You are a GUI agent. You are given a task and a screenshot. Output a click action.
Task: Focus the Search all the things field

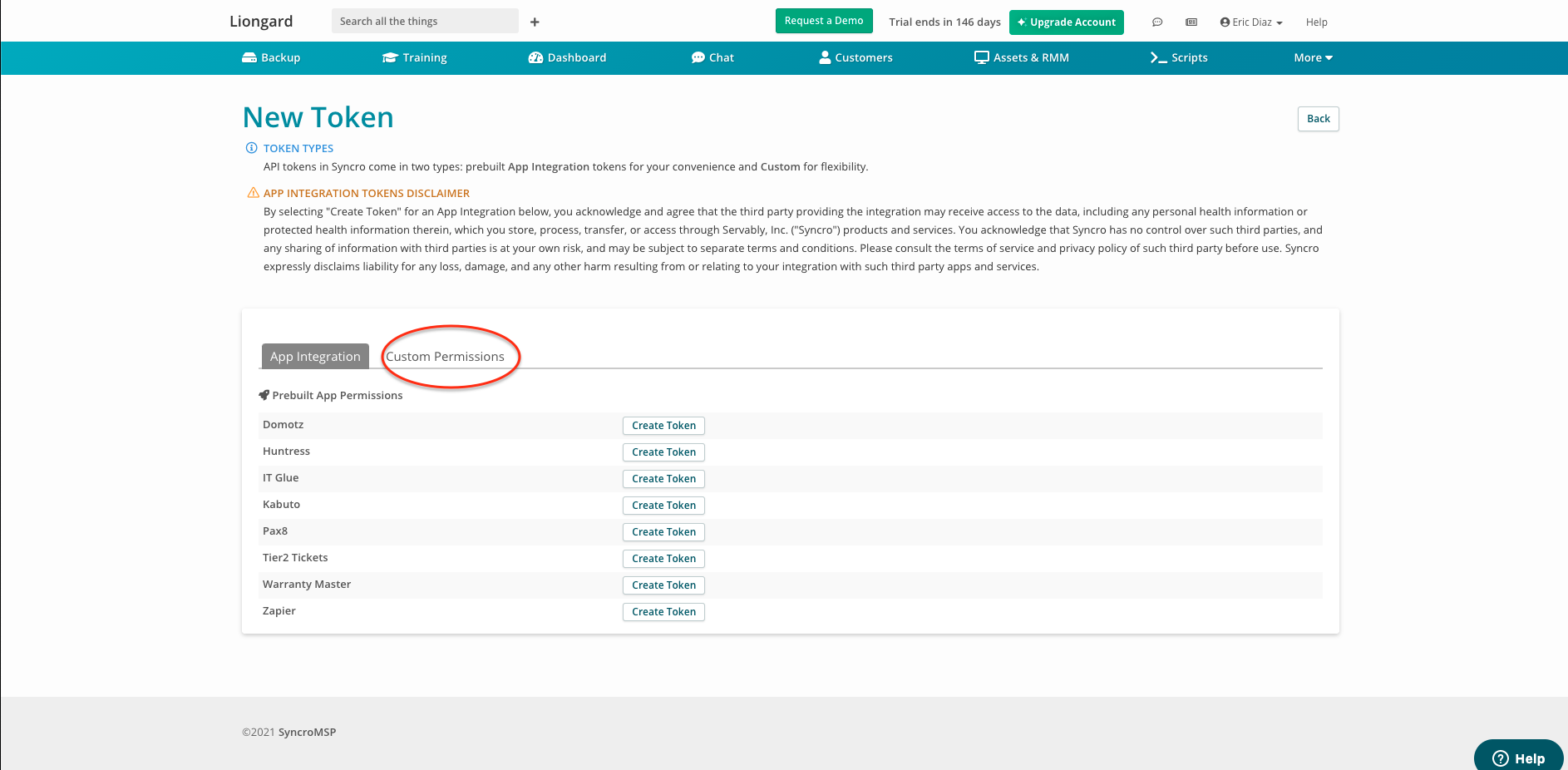point(425,21)
